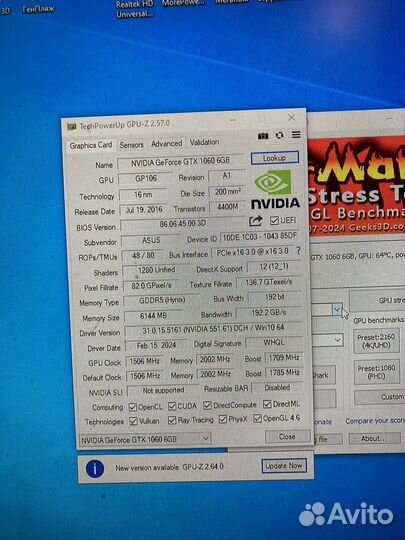Click the Lookup button
This screenshot has width=405, height=540.
(x=274, y=158)
